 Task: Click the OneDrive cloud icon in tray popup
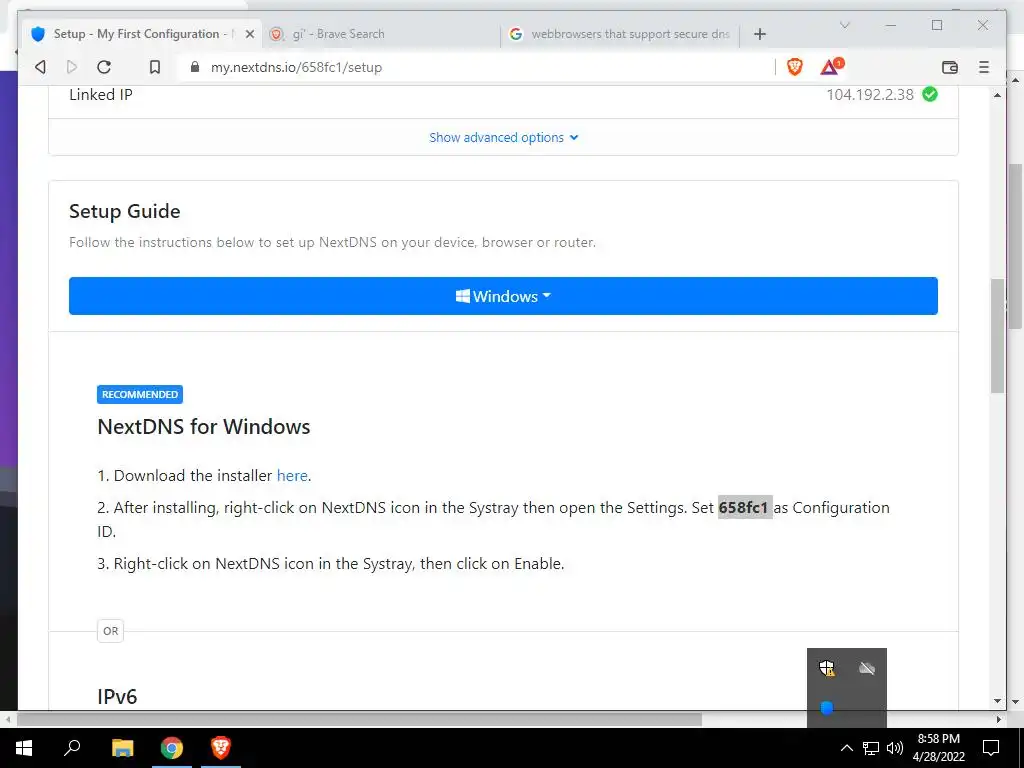coord(867,667)
